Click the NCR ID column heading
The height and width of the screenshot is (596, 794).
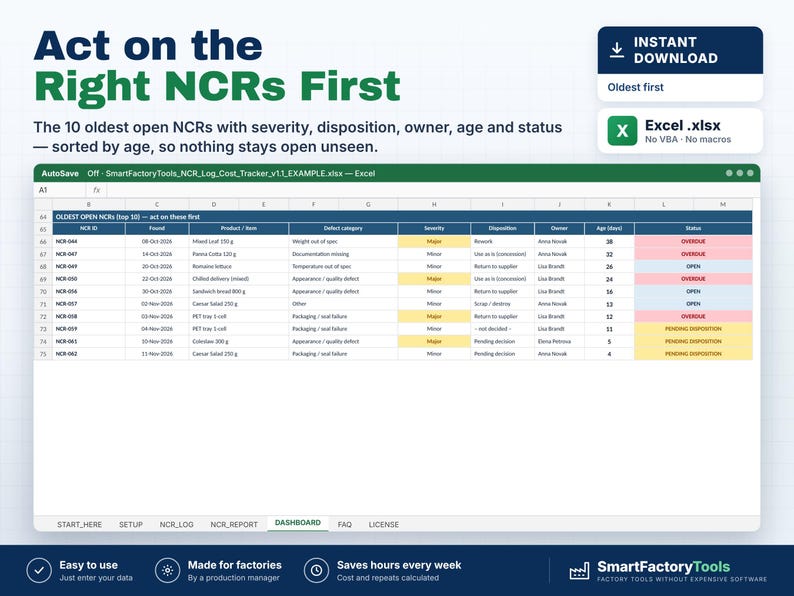(89, 228)
